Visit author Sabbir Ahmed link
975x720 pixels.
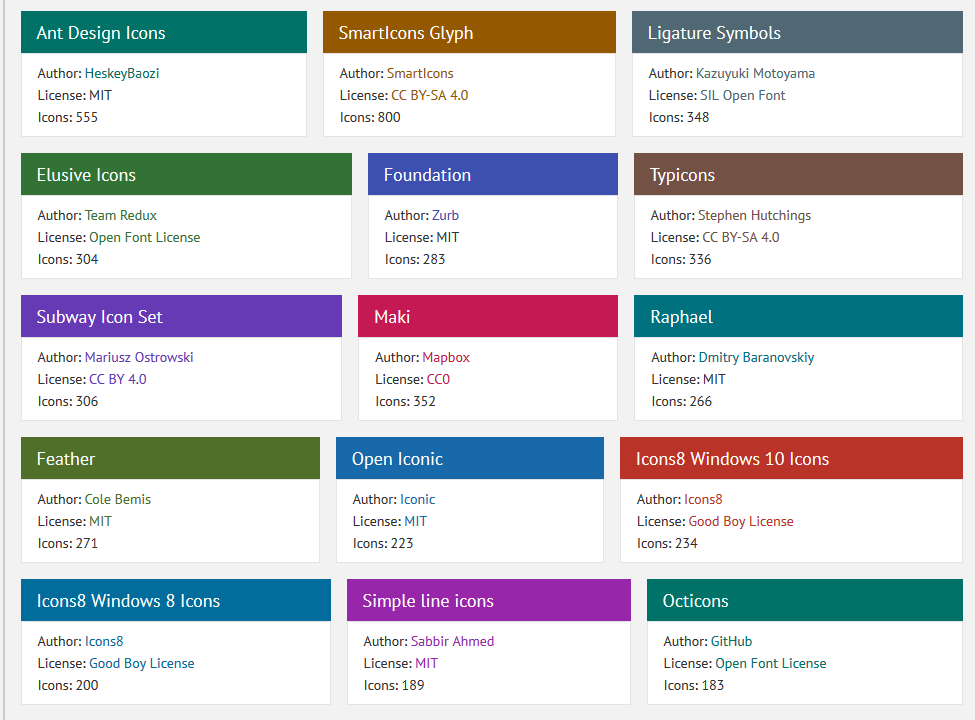(452, 641)
